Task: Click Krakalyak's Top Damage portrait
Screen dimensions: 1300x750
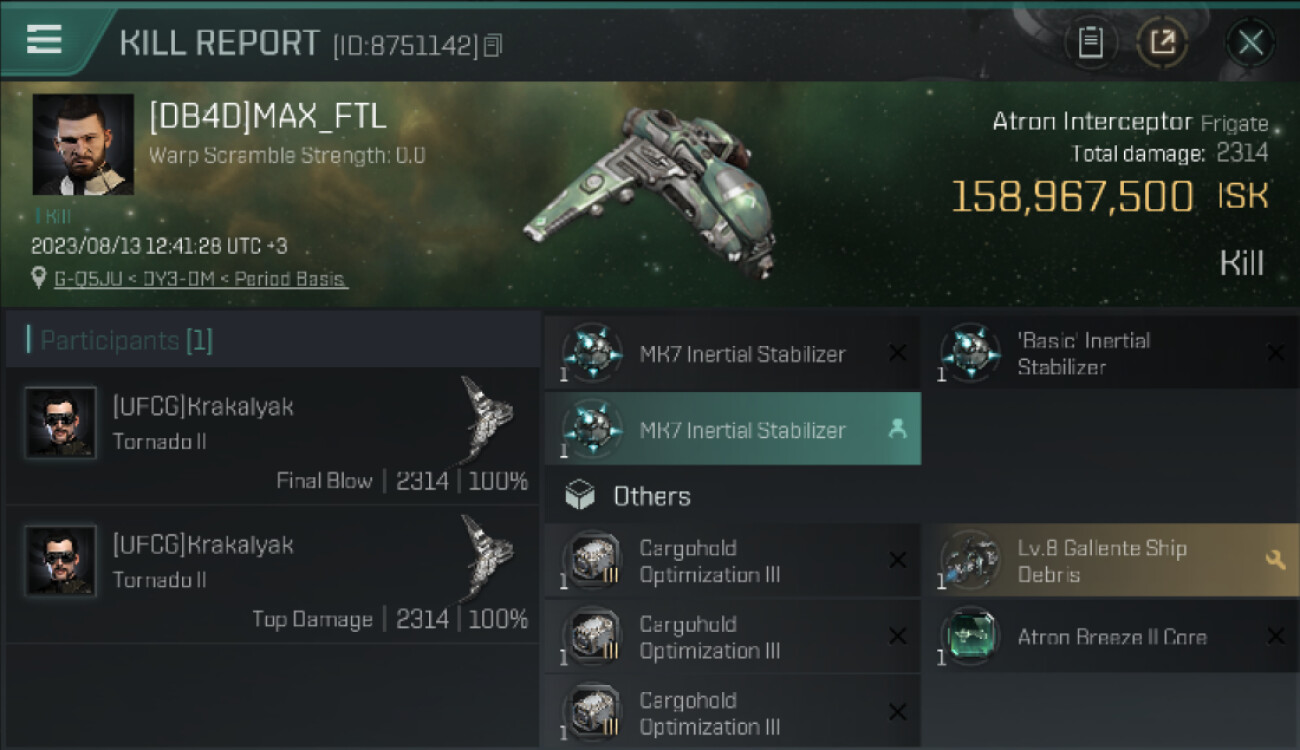Action: [61, 560]
